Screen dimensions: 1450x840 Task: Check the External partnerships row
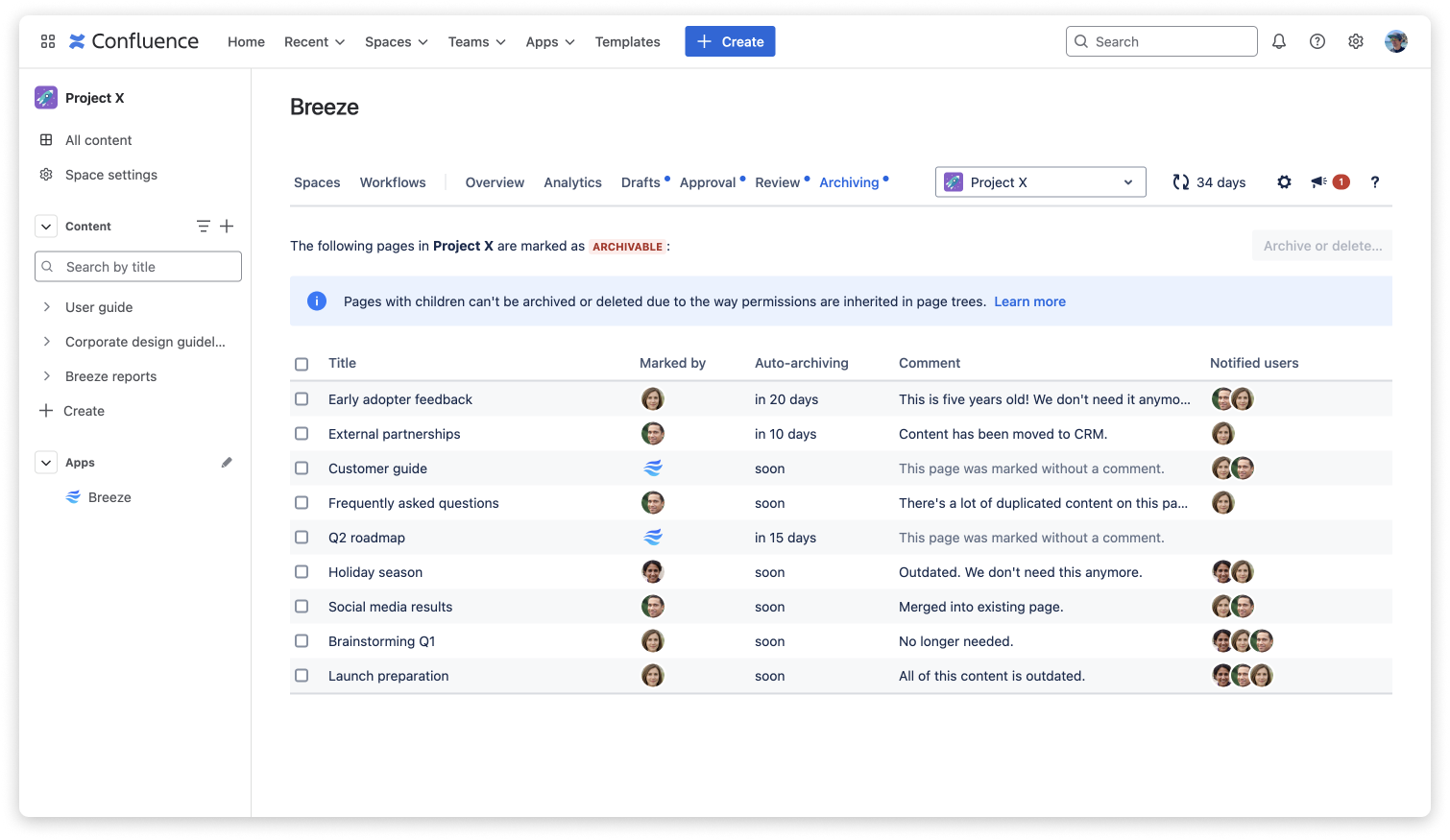click(302, 434)
